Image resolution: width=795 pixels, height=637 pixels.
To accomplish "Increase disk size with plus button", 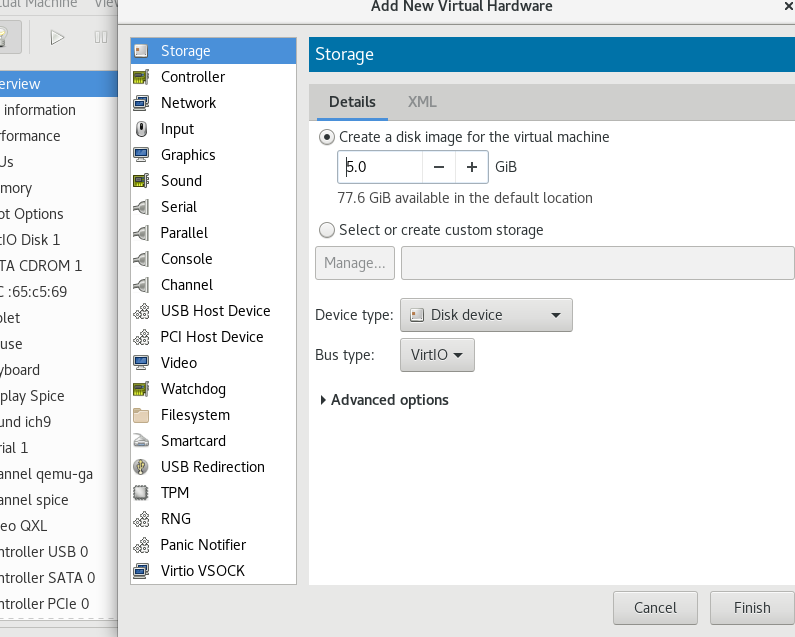I will point(472,167).
